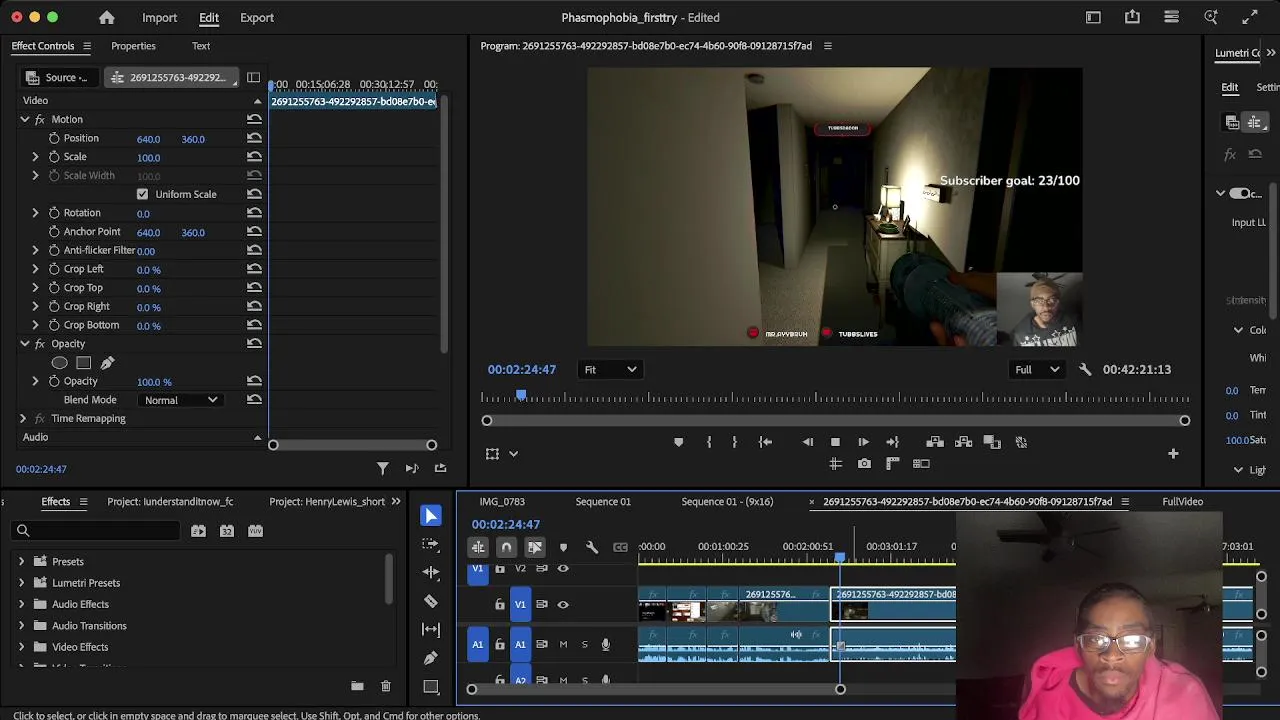Open Program monitor settings wrench

[x=1085, y=370]
